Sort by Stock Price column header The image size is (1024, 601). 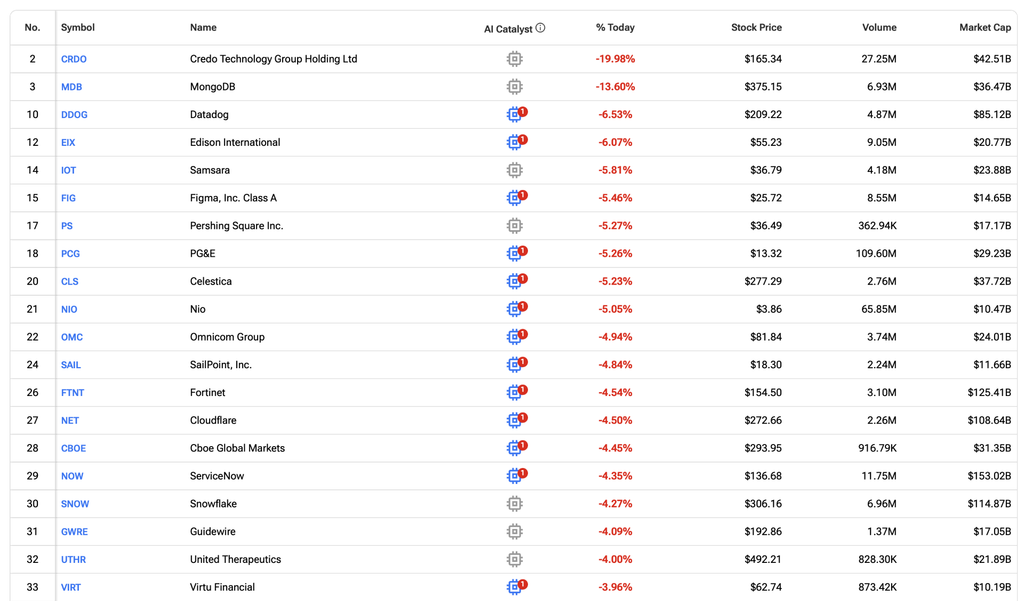point(756,27)
